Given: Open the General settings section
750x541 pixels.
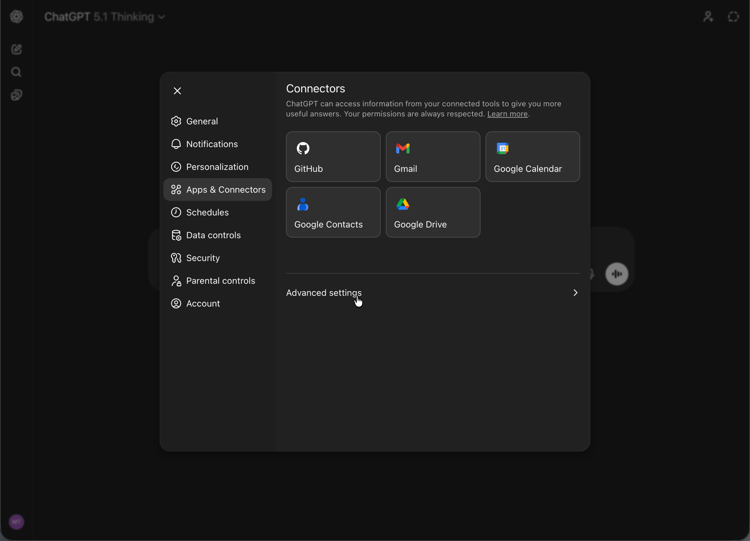Looking at the screenshot, I should click(x=218, y=121).
